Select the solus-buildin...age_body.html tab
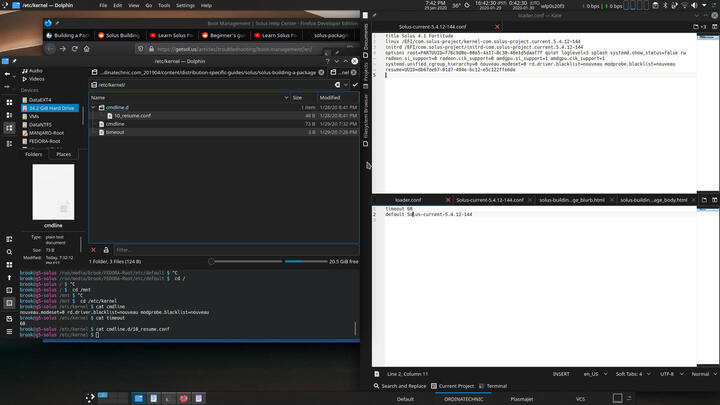Image resolution: width=720 pixels, height=405 pixels. pyautogui.click(x=653, y=200)
